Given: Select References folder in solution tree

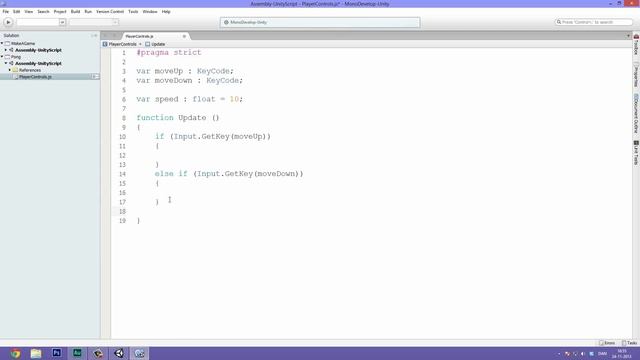Looking at the screenshot, I should [30, 70].
